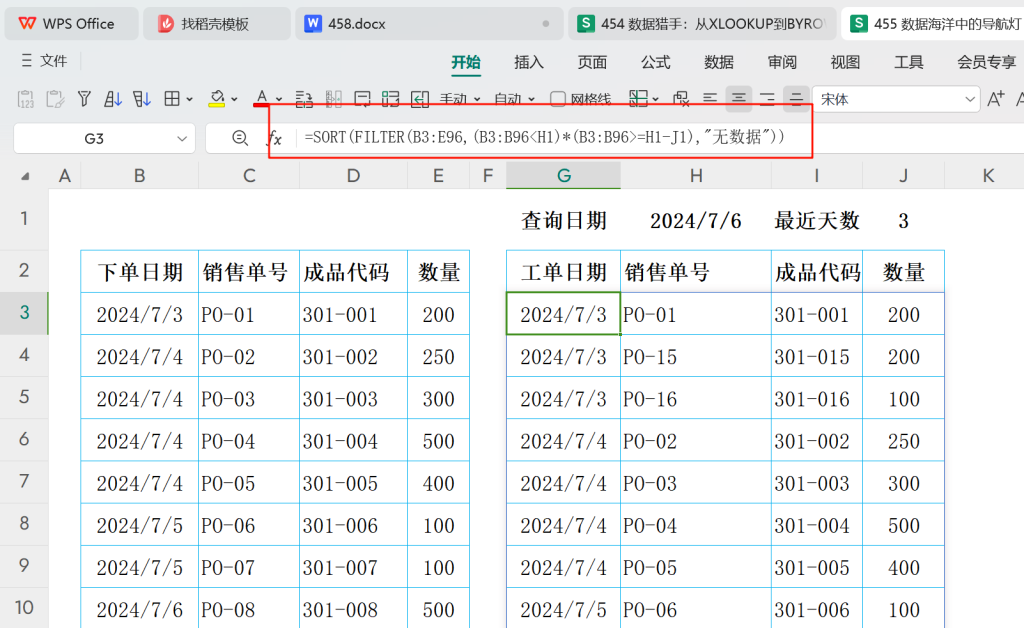
Task: Open the 文件 menu
Action: pos(54,61)
